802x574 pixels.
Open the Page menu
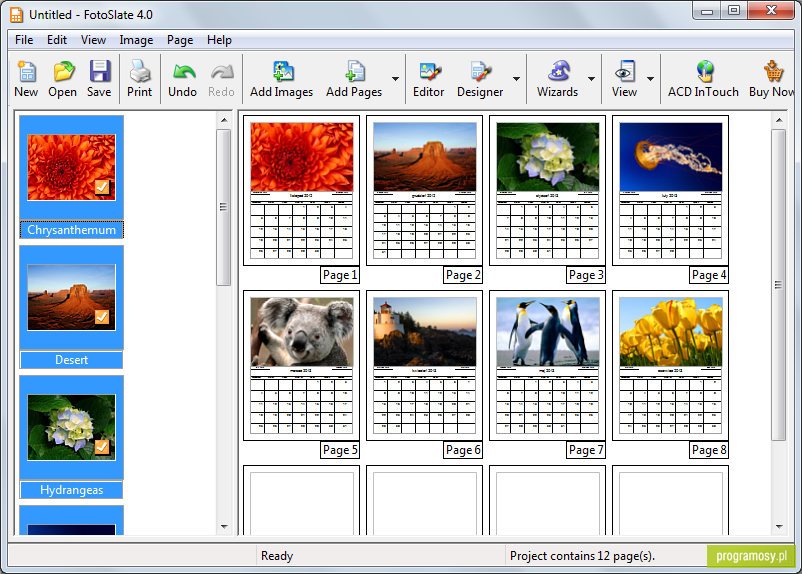click(180, 40)
